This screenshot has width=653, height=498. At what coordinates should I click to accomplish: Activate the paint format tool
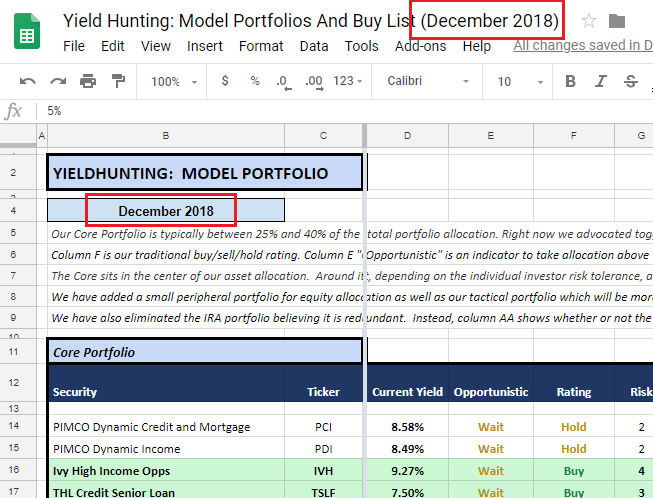coord(118,81)
